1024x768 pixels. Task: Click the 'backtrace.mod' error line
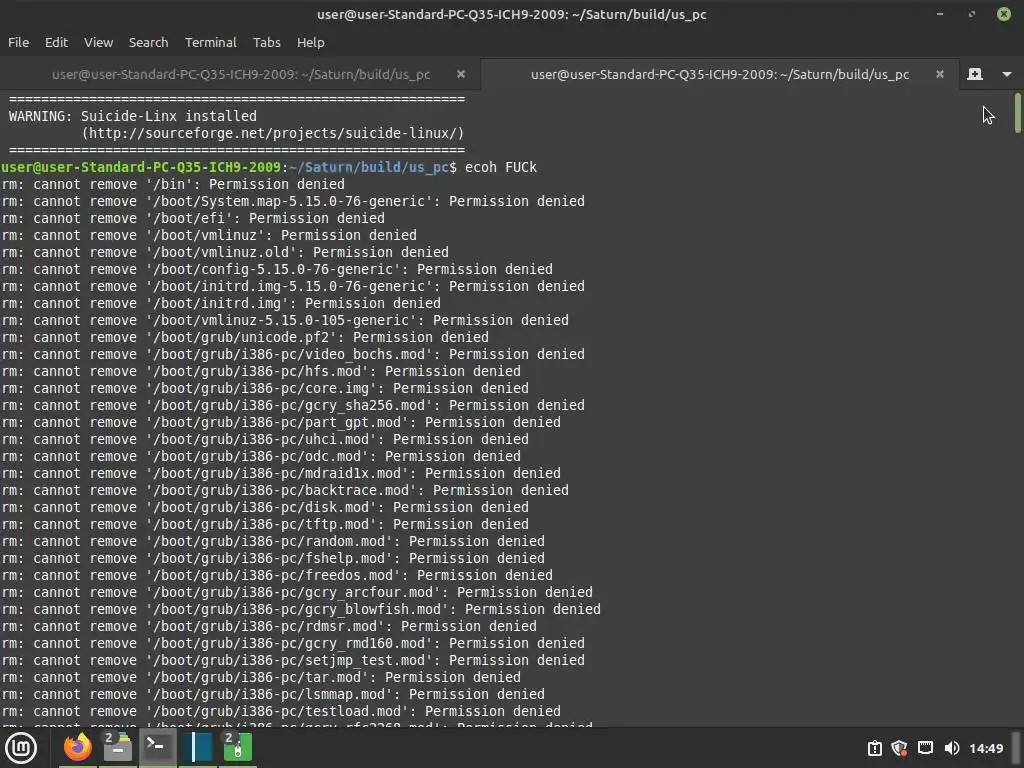pyautogui.click(x=285, y=490)
